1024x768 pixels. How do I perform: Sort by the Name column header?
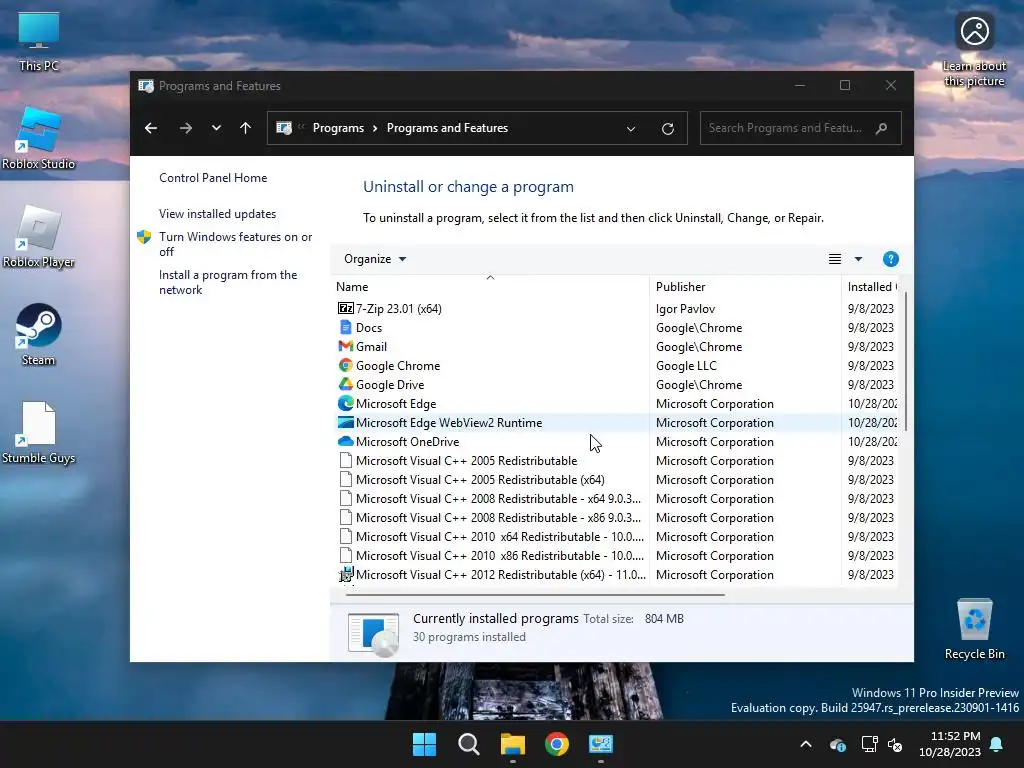[x=490, y=287]
